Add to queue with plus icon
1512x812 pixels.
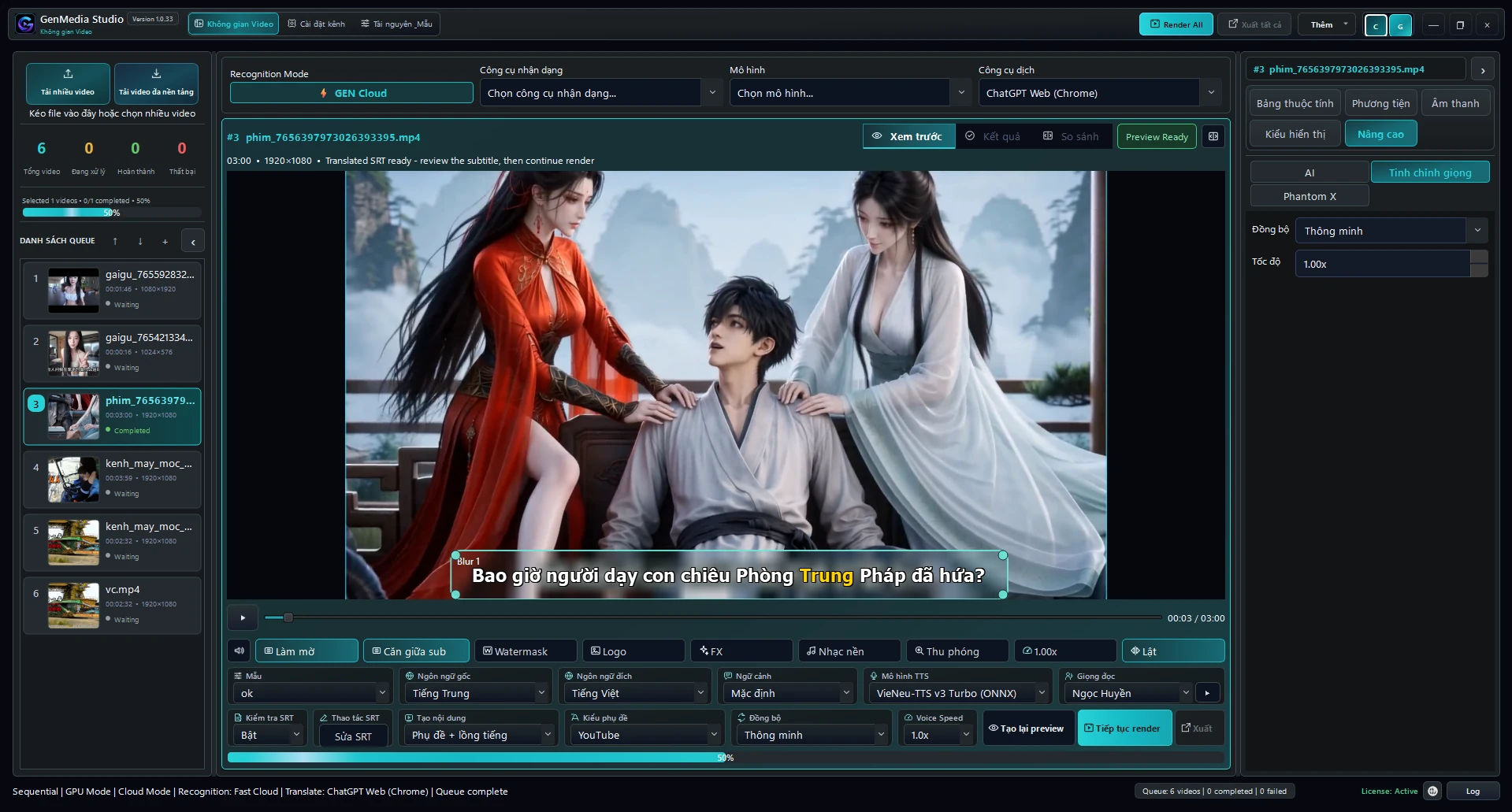pyautogui.click(x=165, y=241)
